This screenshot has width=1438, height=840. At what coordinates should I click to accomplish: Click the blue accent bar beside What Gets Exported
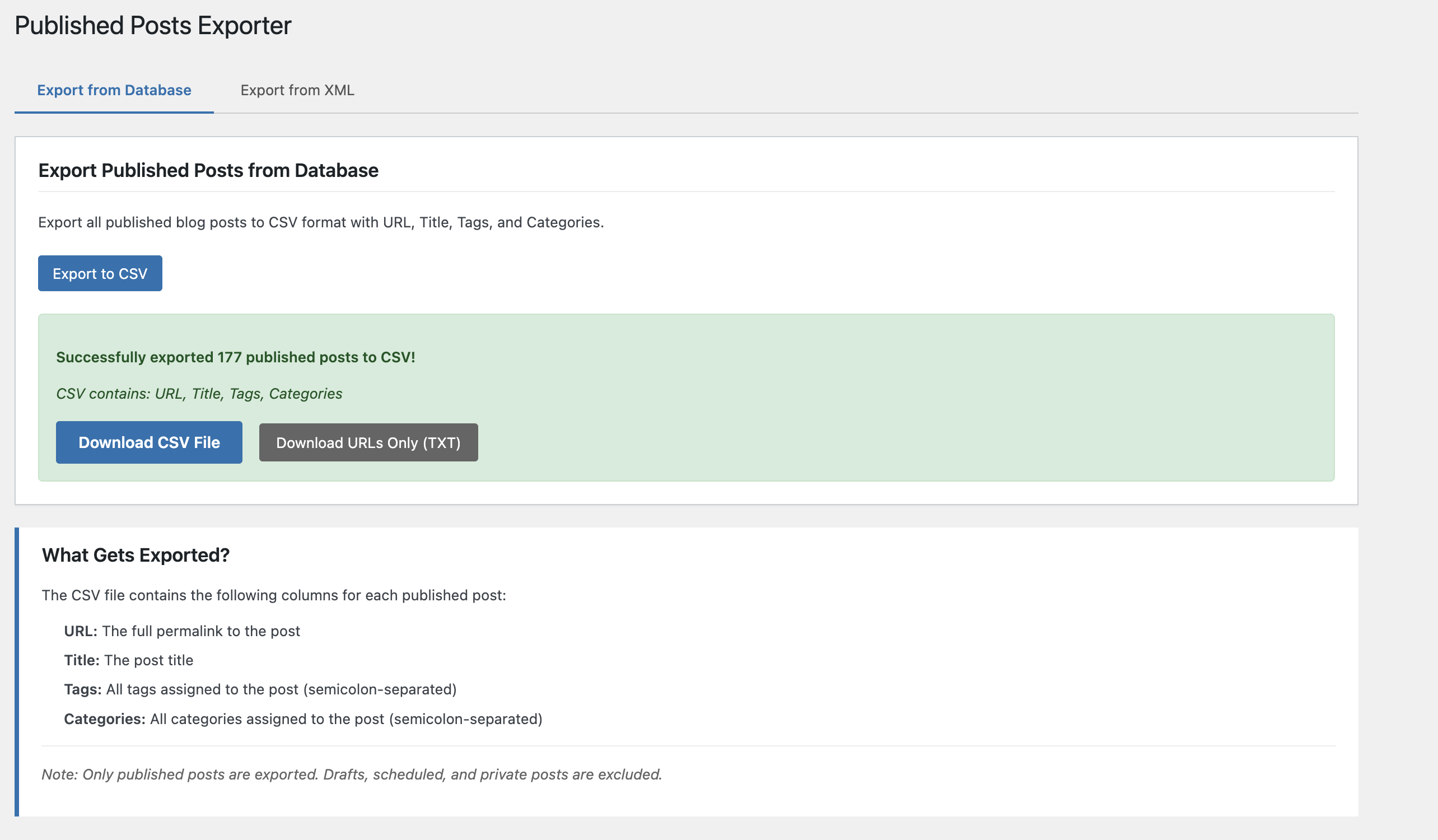[x=17, y=671]
